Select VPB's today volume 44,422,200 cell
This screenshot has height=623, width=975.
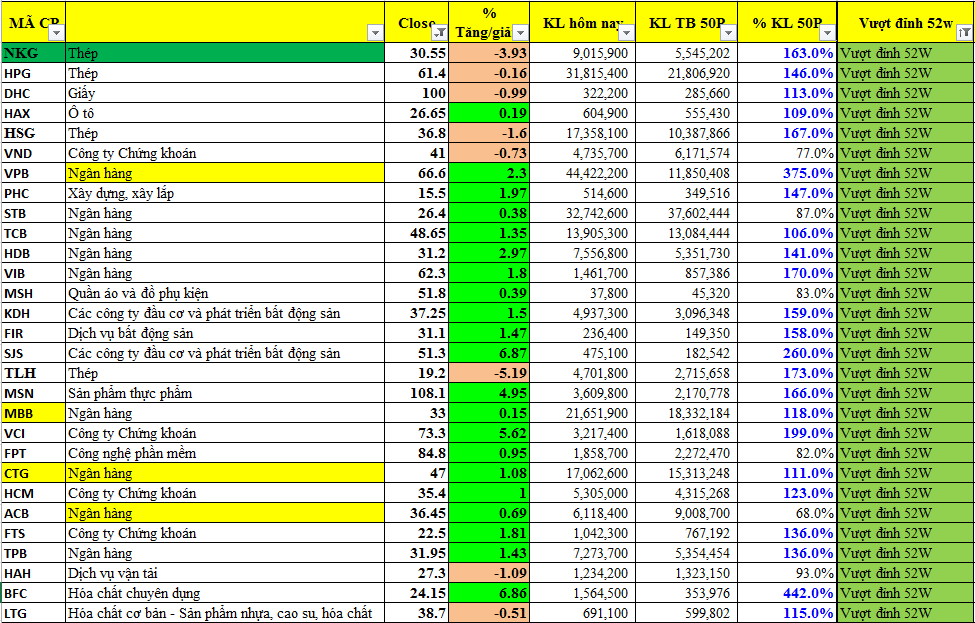[x=582, y=173]
